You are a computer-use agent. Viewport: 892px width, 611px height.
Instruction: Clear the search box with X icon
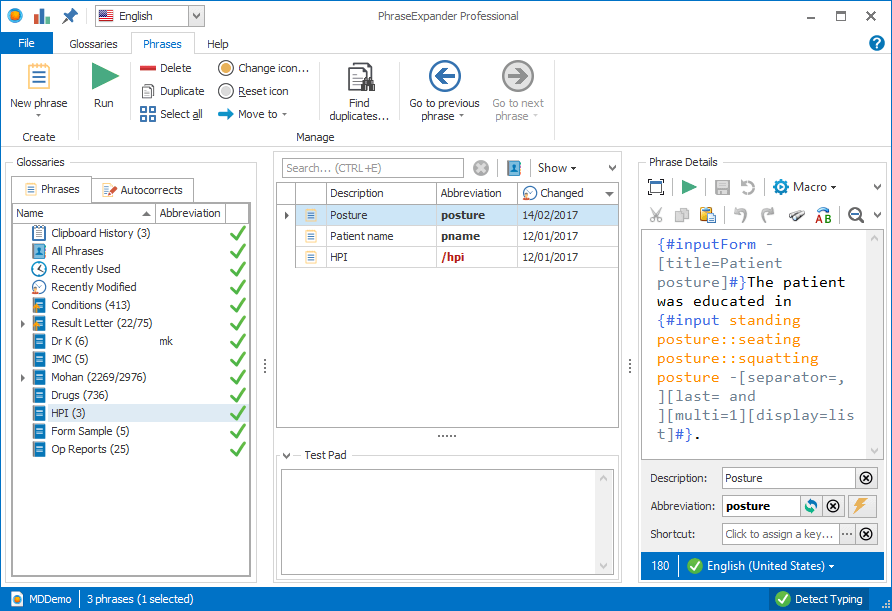[481, 168]
